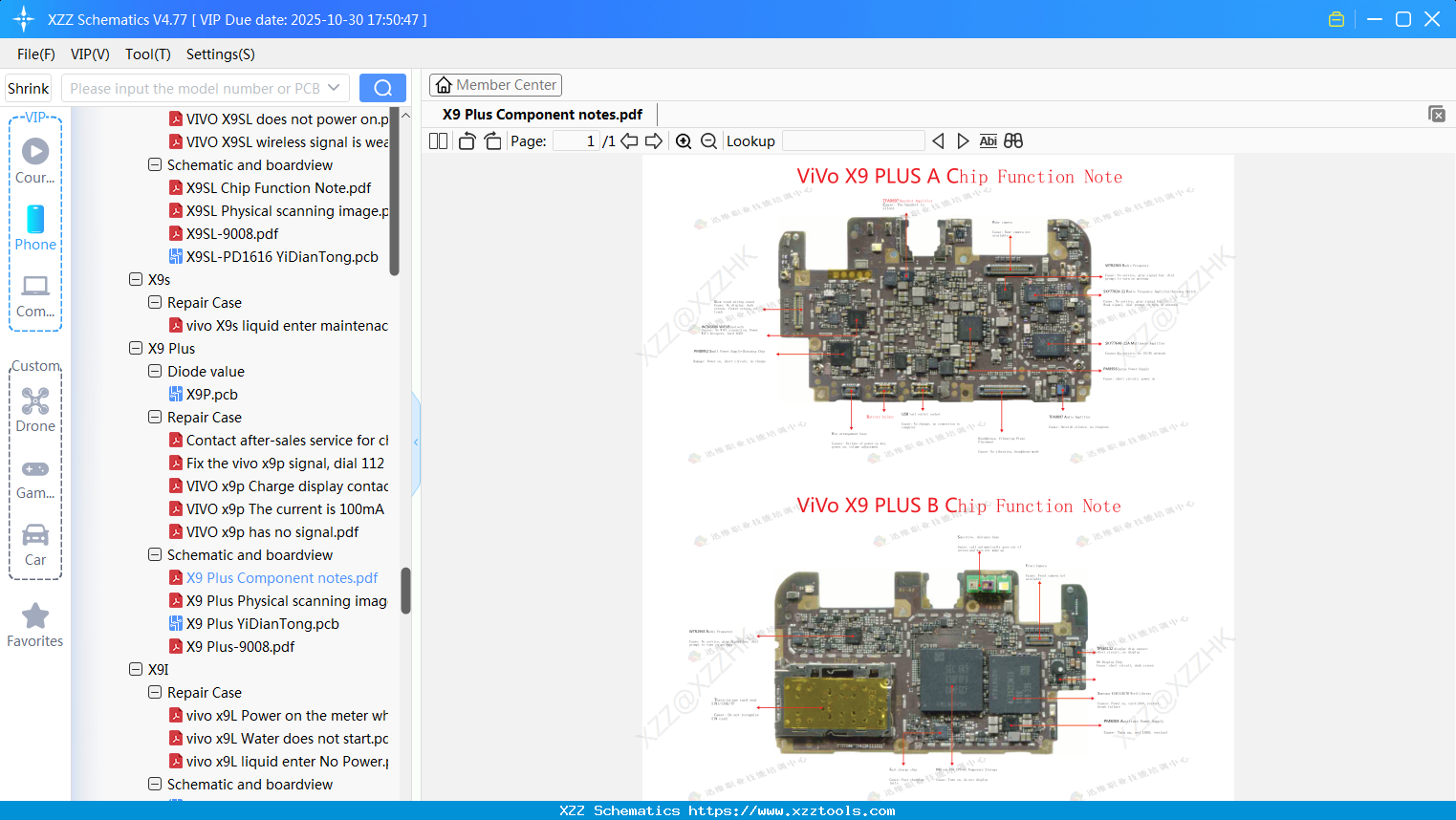The width and height of the screenshot is (1456, 820).
Task: Zoom in on the PDF document
Action: (684, 140)
